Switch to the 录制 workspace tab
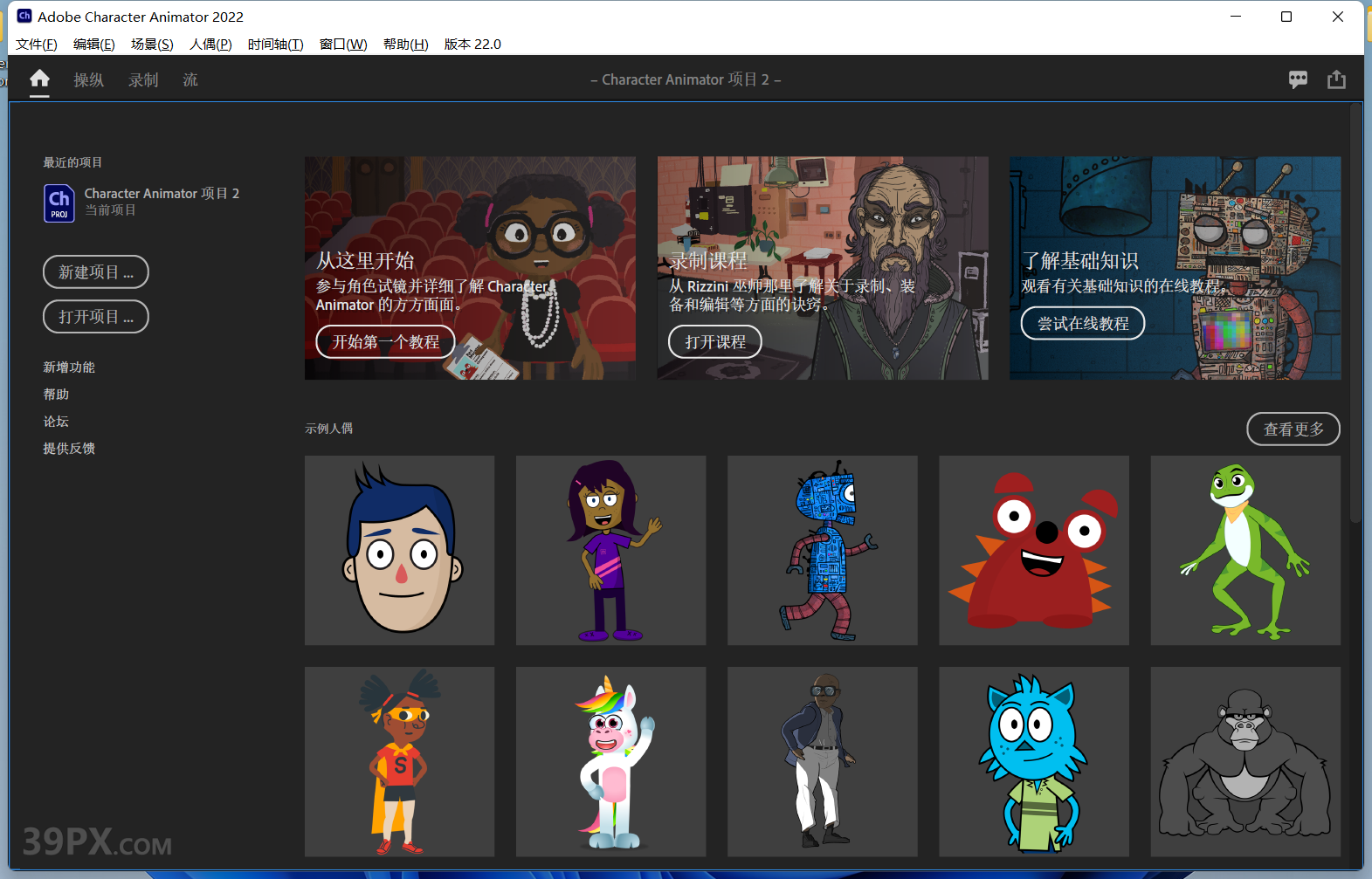 (143, 80)
